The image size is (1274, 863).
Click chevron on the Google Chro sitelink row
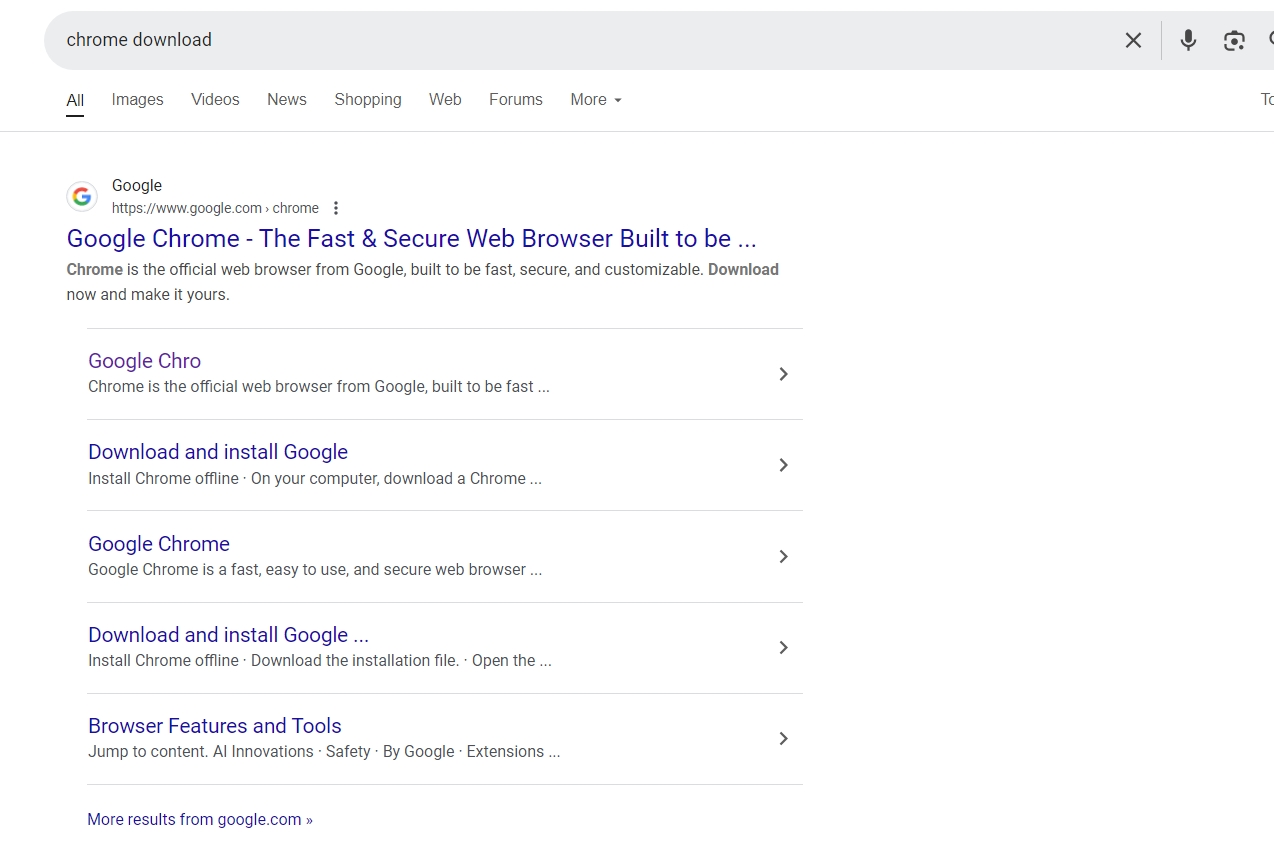point(784,374)
